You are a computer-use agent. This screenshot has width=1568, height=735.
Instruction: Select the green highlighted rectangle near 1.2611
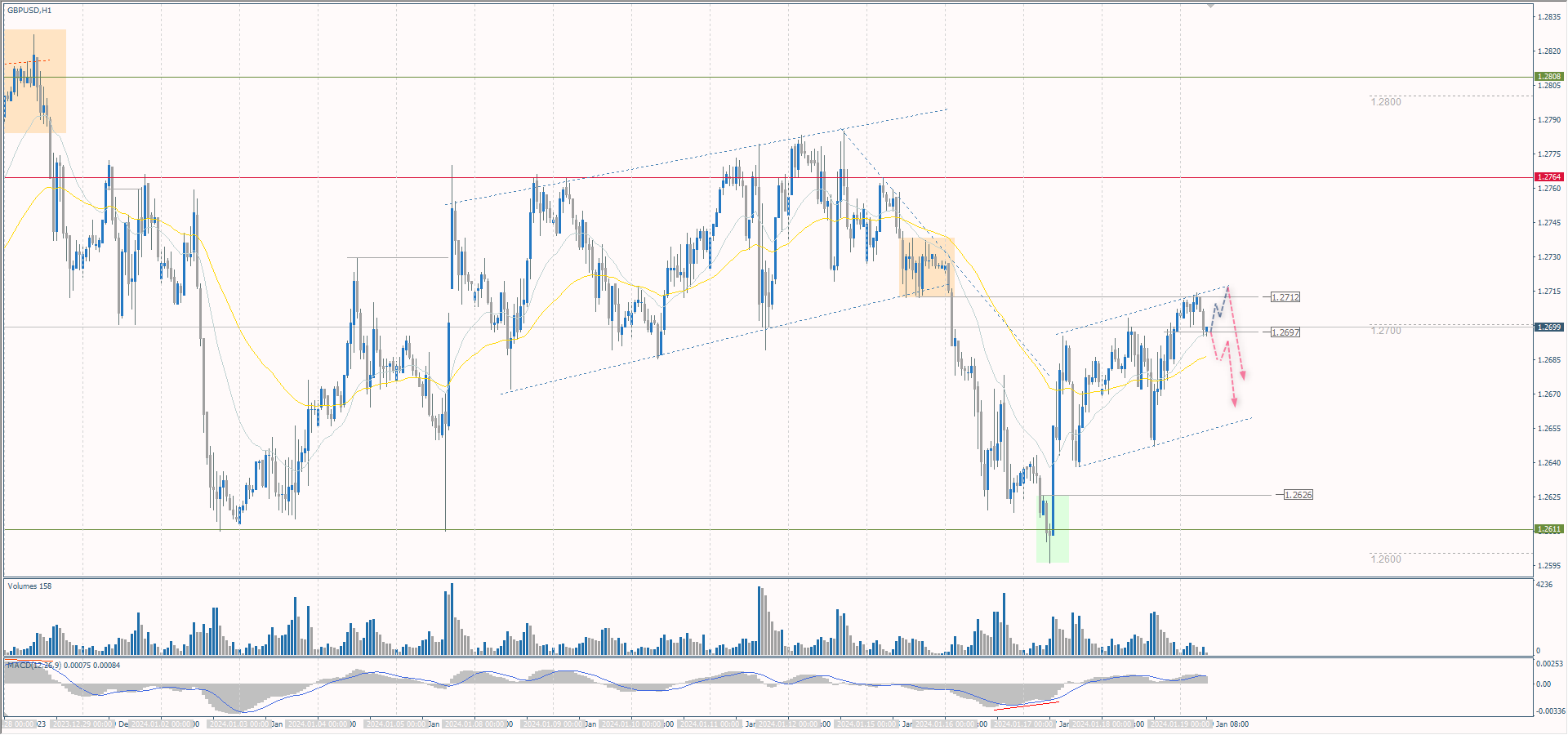tap(1053, 528)
